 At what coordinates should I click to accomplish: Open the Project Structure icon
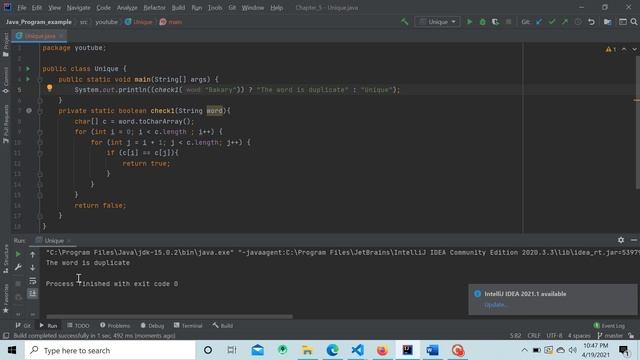point(608,22)
